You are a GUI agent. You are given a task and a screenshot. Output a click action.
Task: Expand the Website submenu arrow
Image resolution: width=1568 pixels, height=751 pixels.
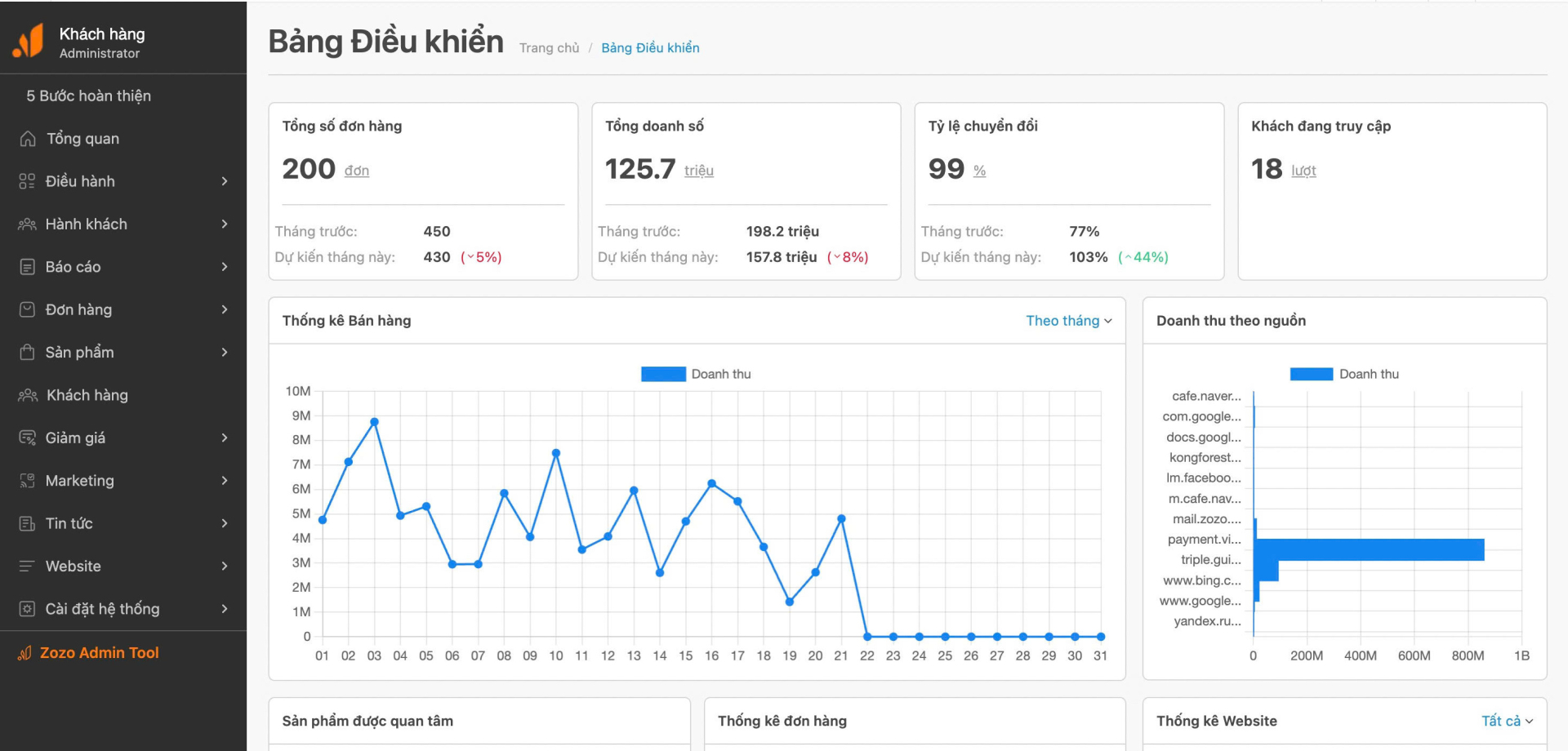click(x=225, y=566)
